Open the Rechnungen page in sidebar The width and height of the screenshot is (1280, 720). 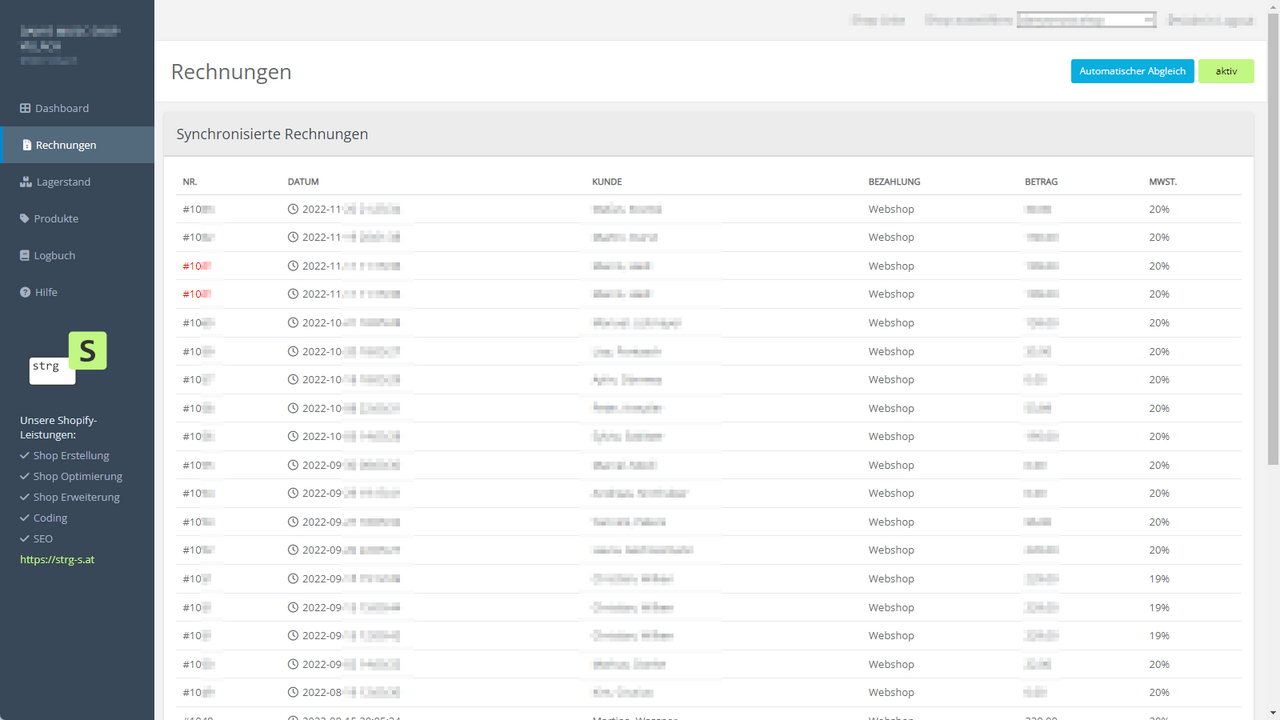(77, 145)
